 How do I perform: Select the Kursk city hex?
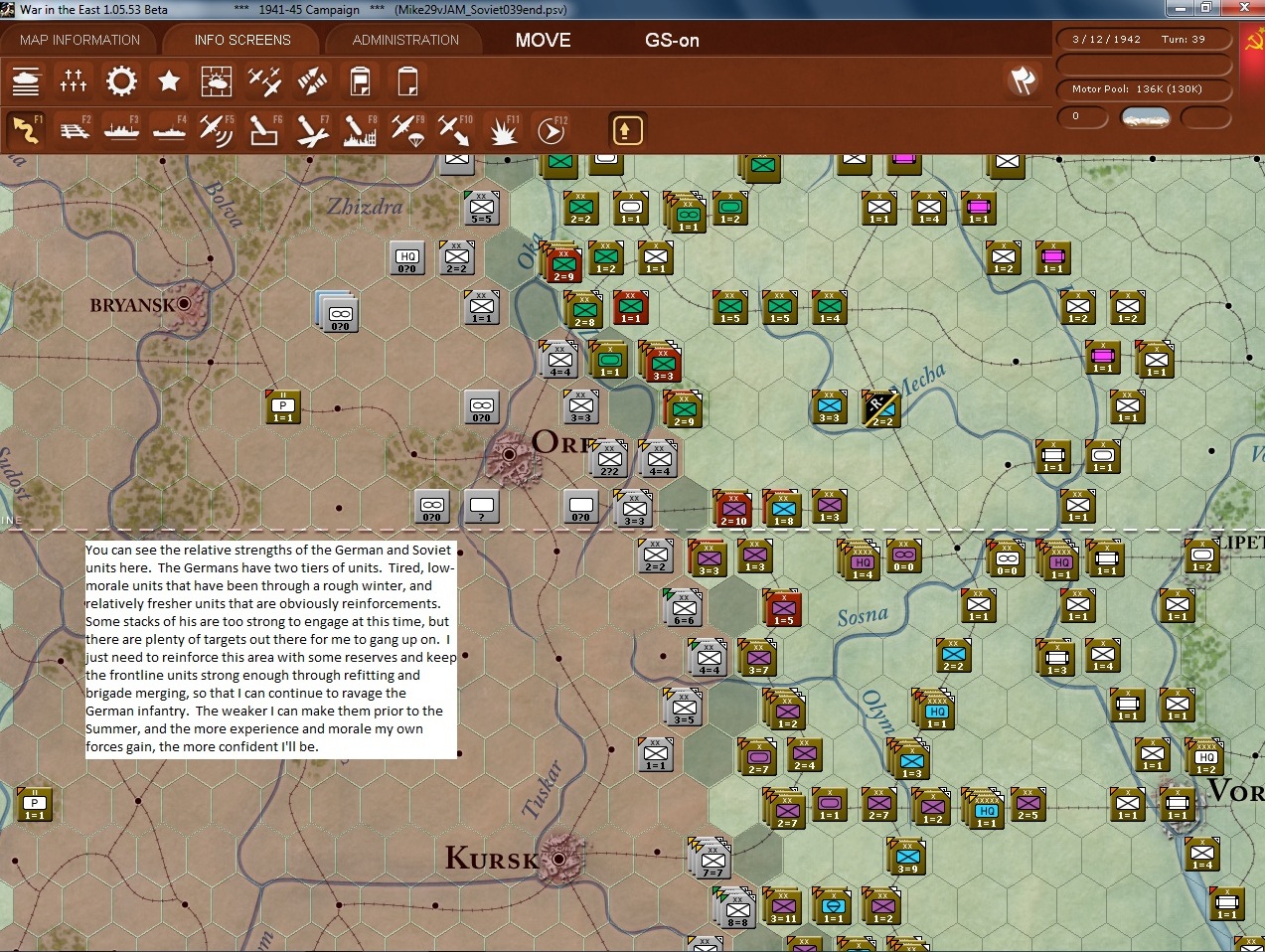[558, 858]
